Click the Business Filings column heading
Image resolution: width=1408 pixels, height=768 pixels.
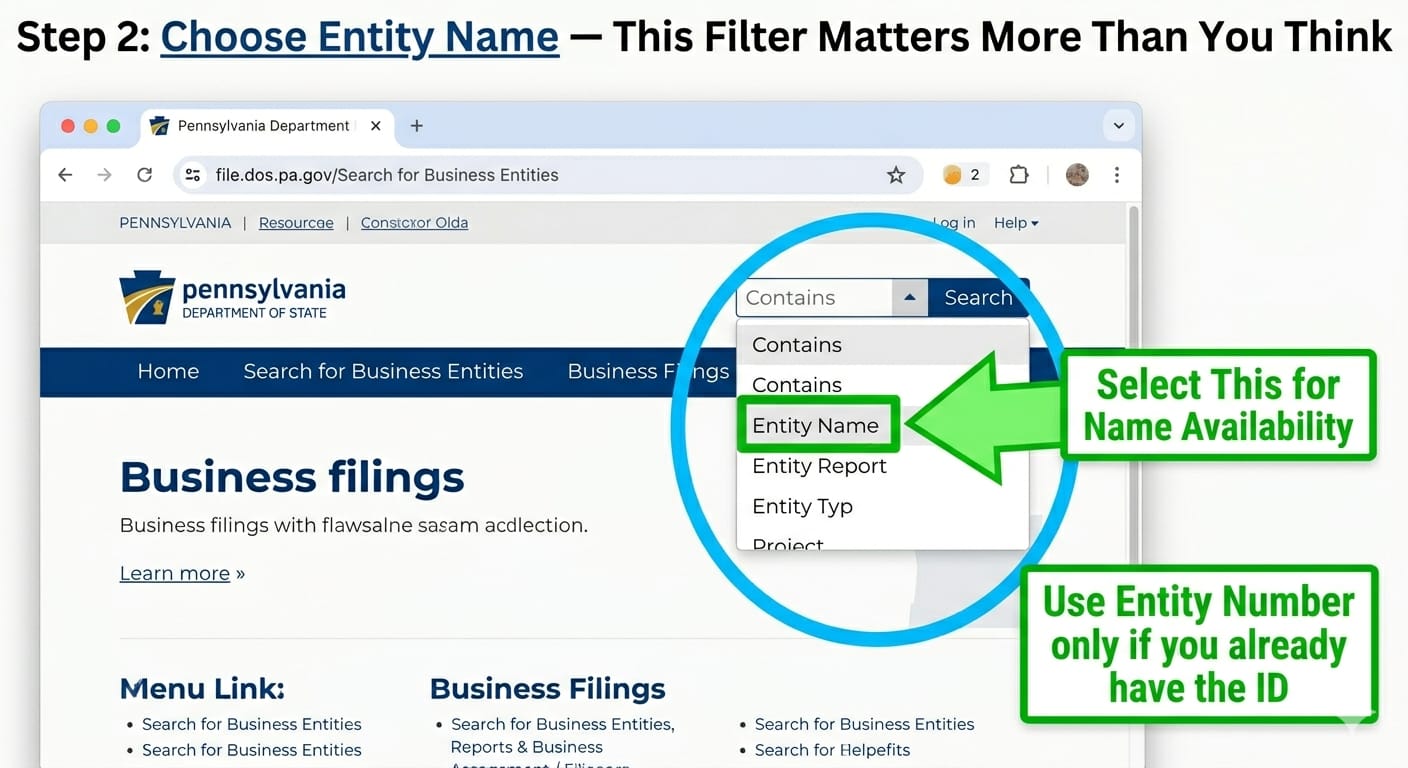click(x=548, y=689)
